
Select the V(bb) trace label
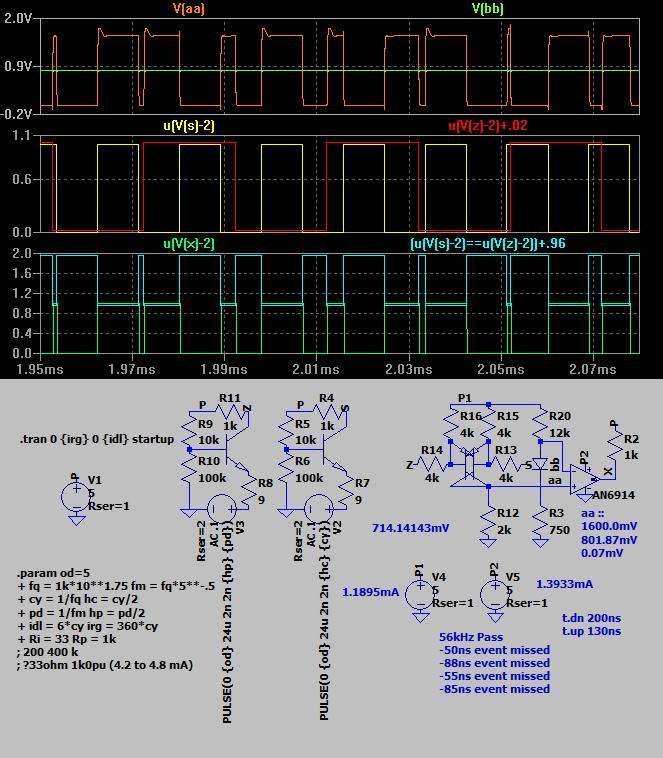[x=487, y=9]
